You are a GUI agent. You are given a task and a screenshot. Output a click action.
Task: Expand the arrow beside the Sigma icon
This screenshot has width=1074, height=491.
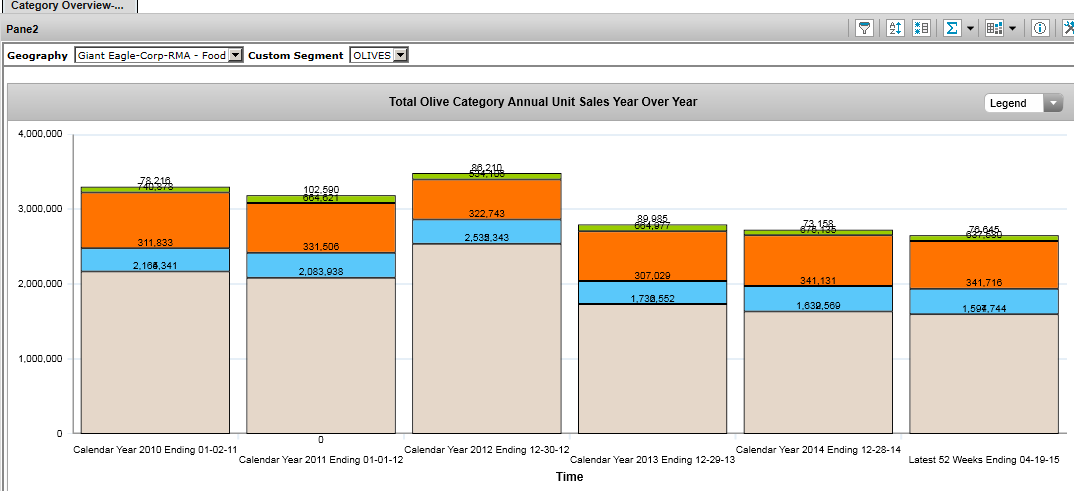970,29
